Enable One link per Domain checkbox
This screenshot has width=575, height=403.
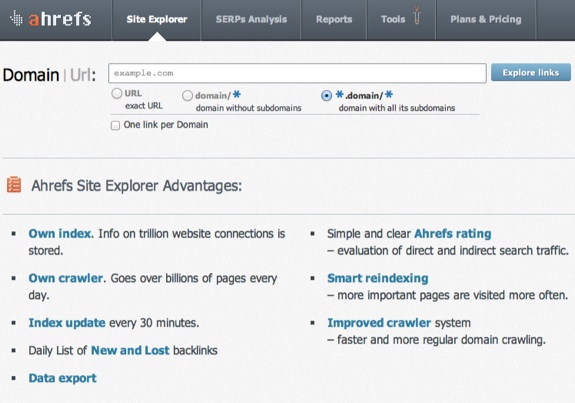[x=115, y=125]
